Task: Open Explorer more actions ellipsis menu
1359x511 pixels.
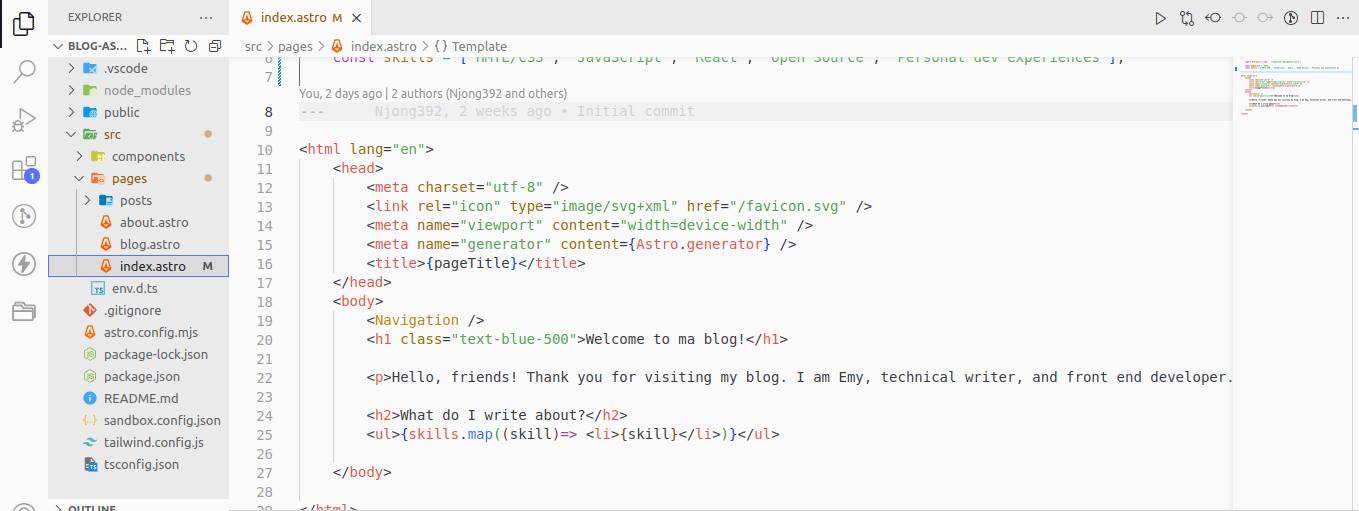Action: [x=206, y=18]
